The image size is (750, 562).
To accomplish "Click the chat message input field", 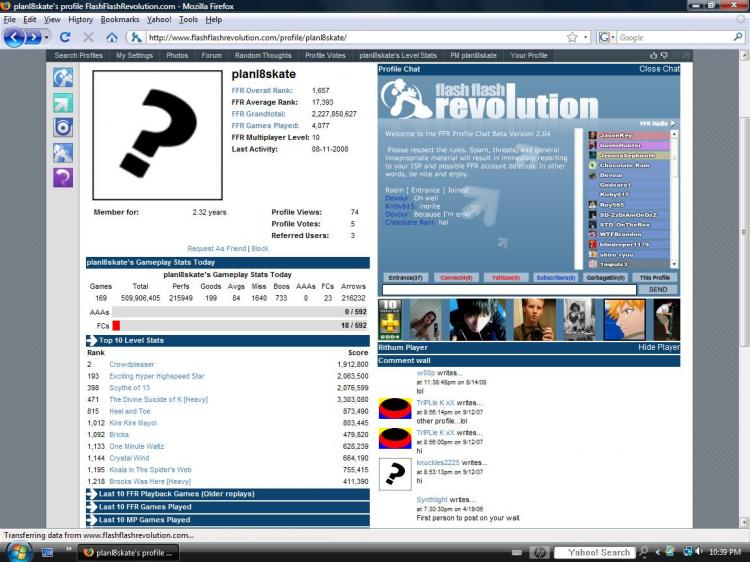I will coord(509,289).
